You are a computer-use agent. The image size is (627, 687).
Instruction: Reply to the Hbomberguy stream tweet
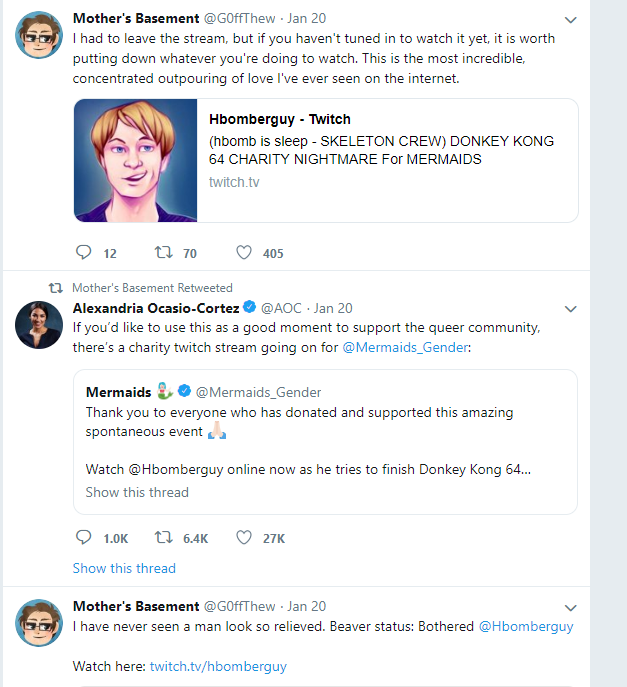click(x=83, y=252)
